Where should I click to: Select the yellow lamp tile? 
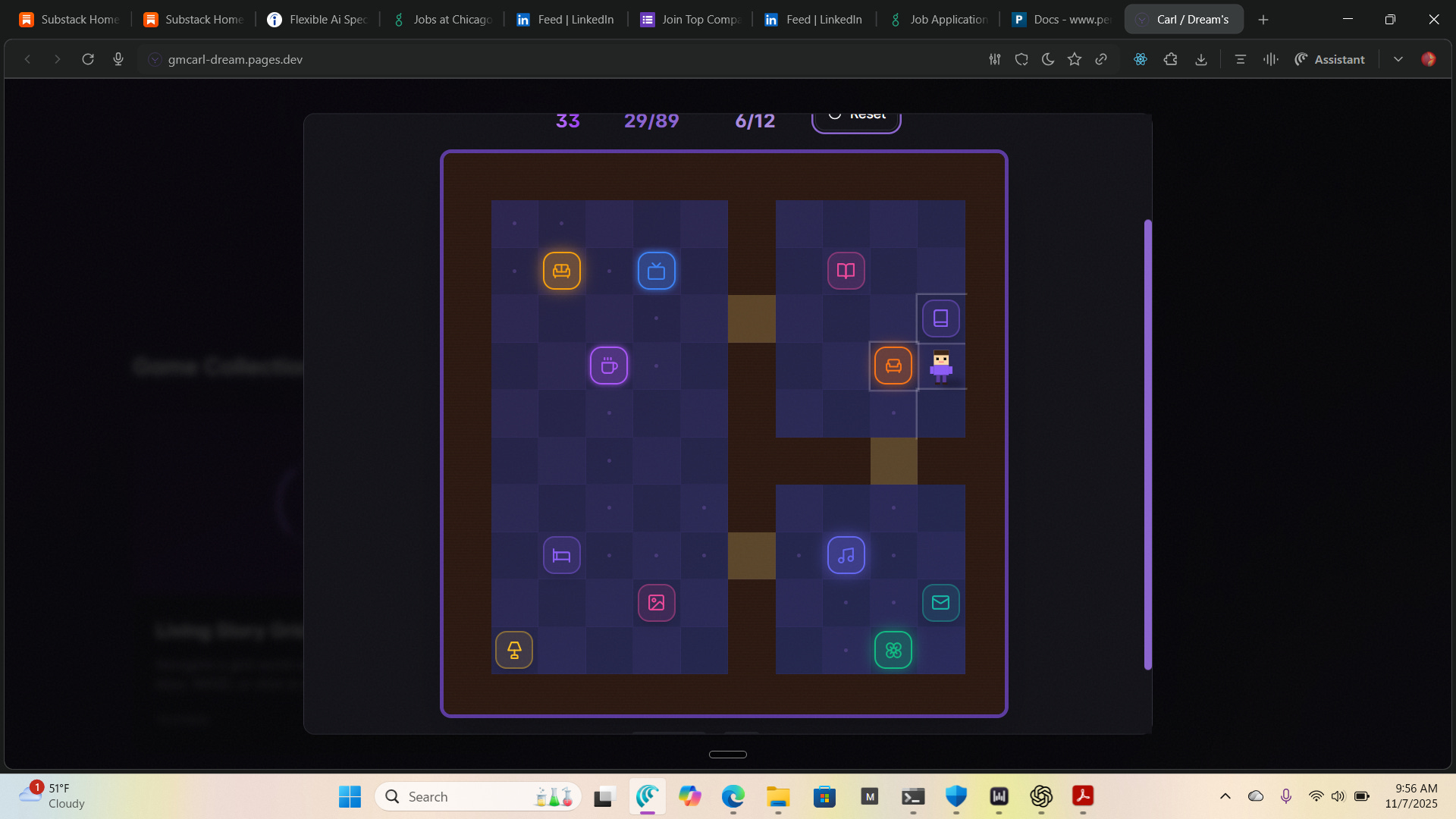pos(513,651)
